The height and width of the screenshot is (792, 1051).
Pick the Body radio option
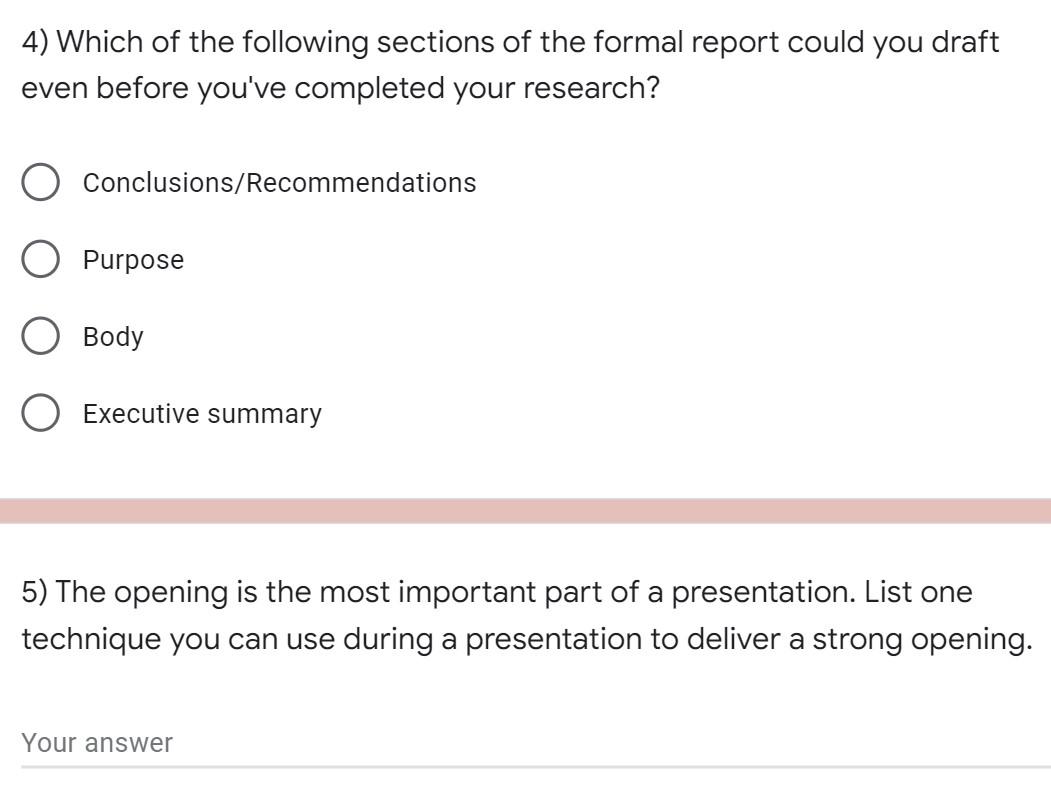(x=40, y=336)
